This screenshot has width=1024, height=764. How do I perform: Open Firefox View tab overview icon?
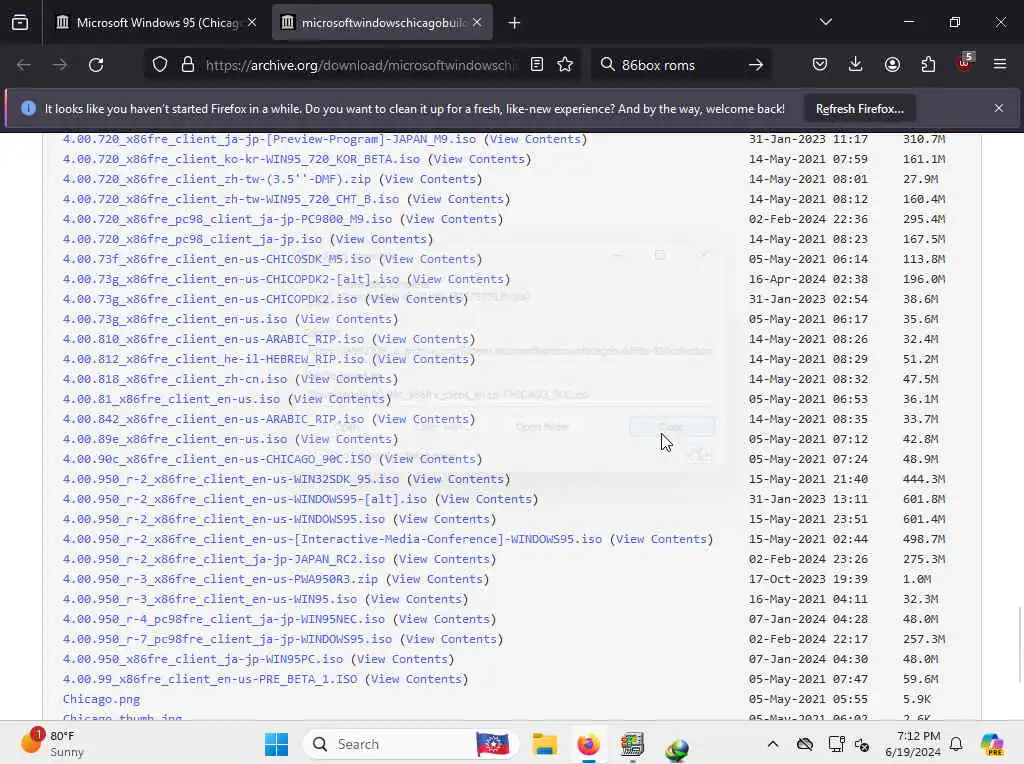pos(20,23)
